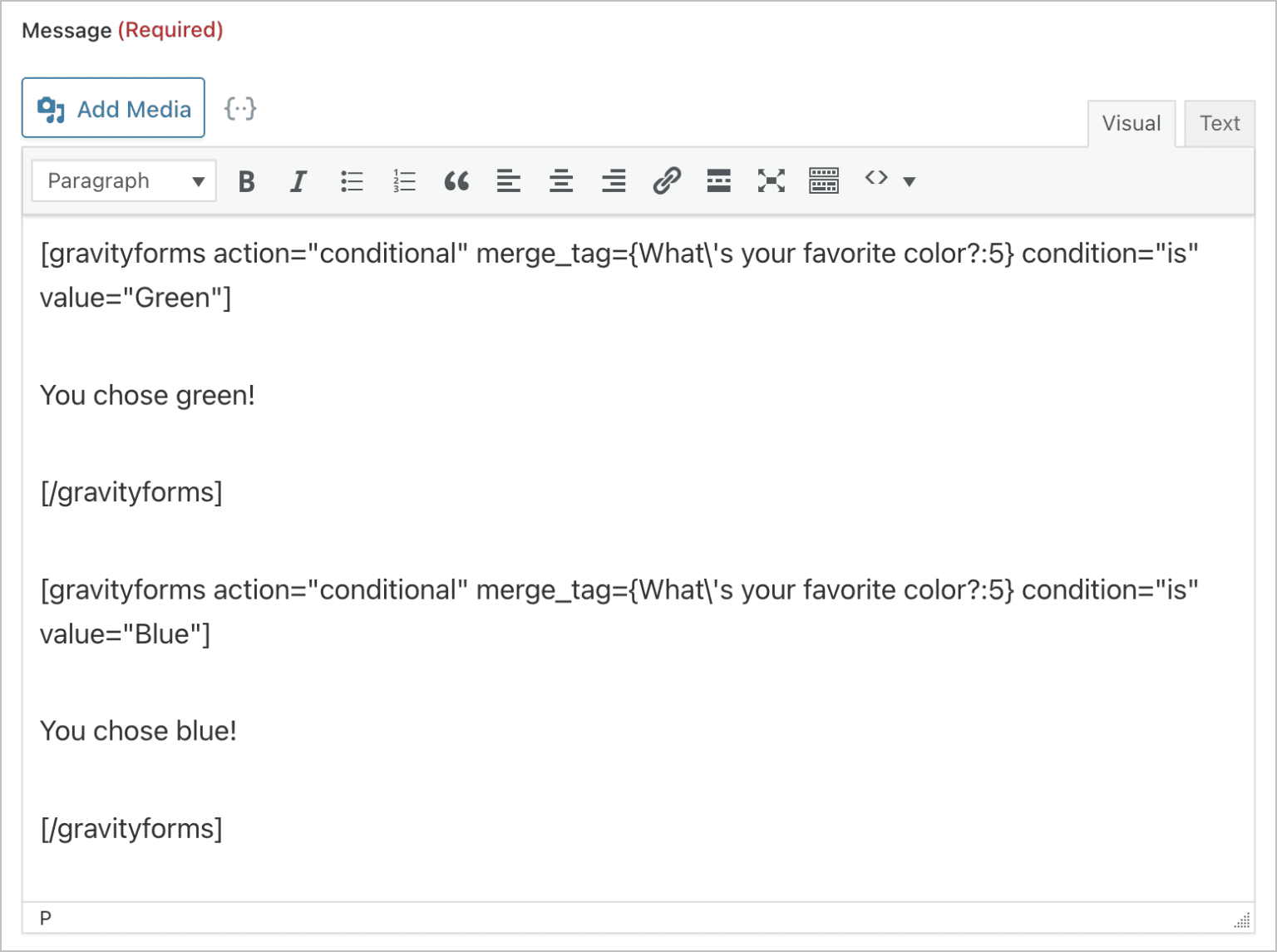1277x952 pixels.
Task: Click the editor resize handle grip
Action: [1242, 920]
